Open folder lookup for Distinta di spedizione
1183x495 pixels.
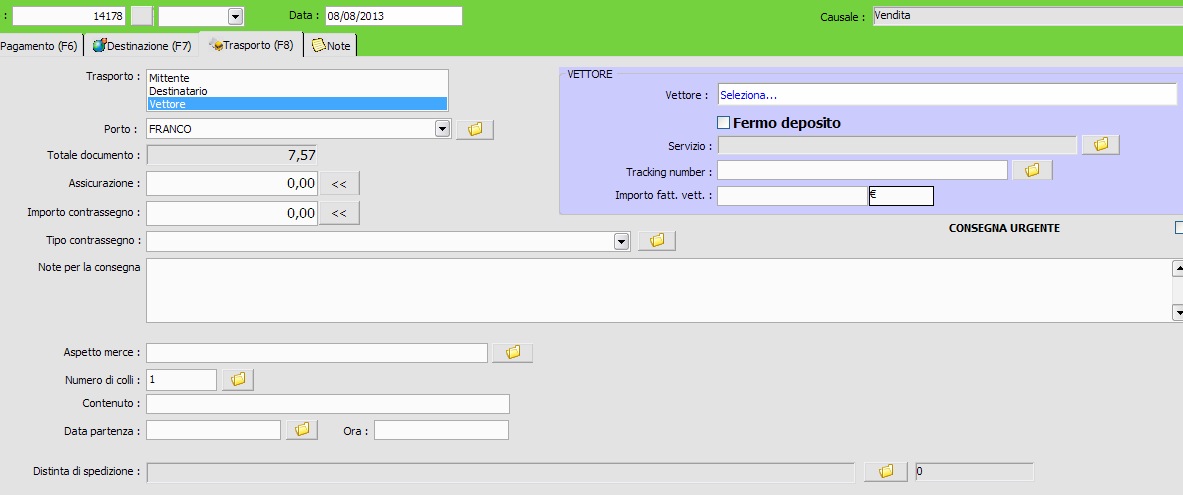pyautogui.click(x=886, y=472)
